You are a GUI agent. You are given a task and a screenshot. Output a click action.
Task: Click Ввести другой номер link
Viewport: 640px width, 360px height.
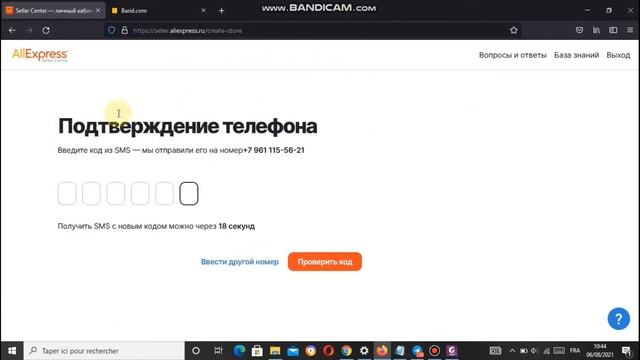[x=240, y=262]
